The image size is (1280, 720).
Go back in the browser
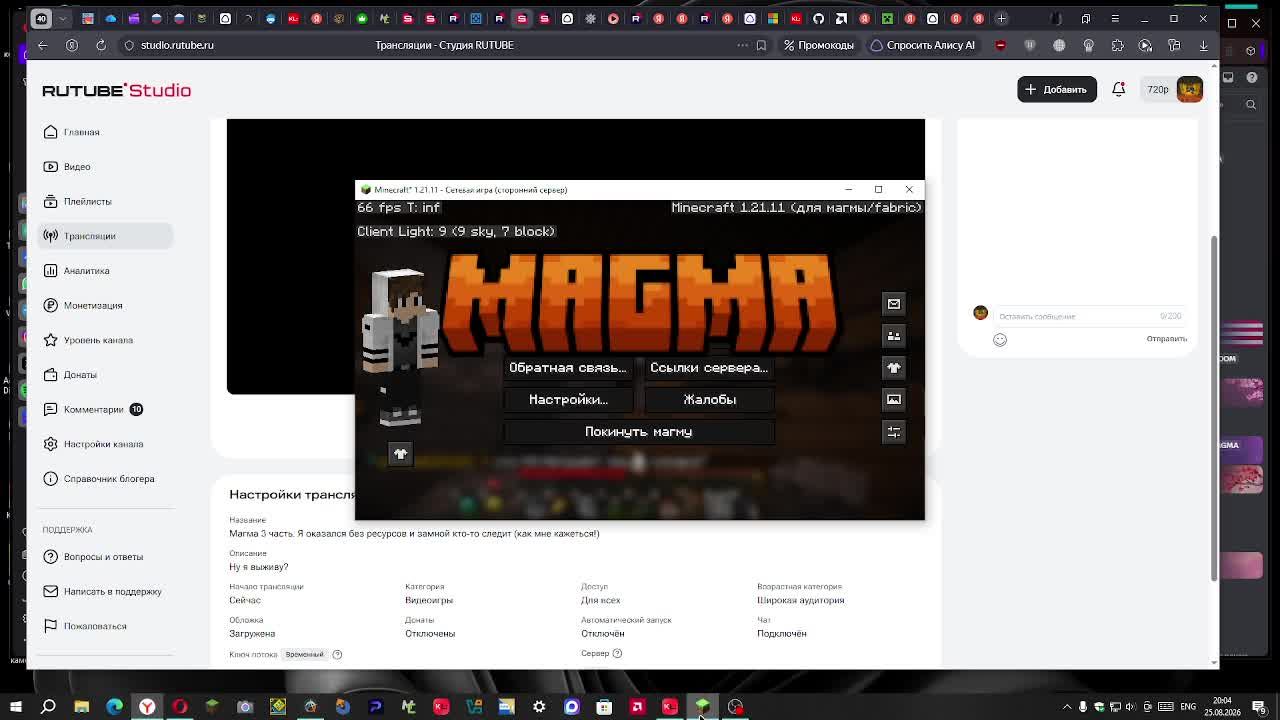(x=42, y=45)
